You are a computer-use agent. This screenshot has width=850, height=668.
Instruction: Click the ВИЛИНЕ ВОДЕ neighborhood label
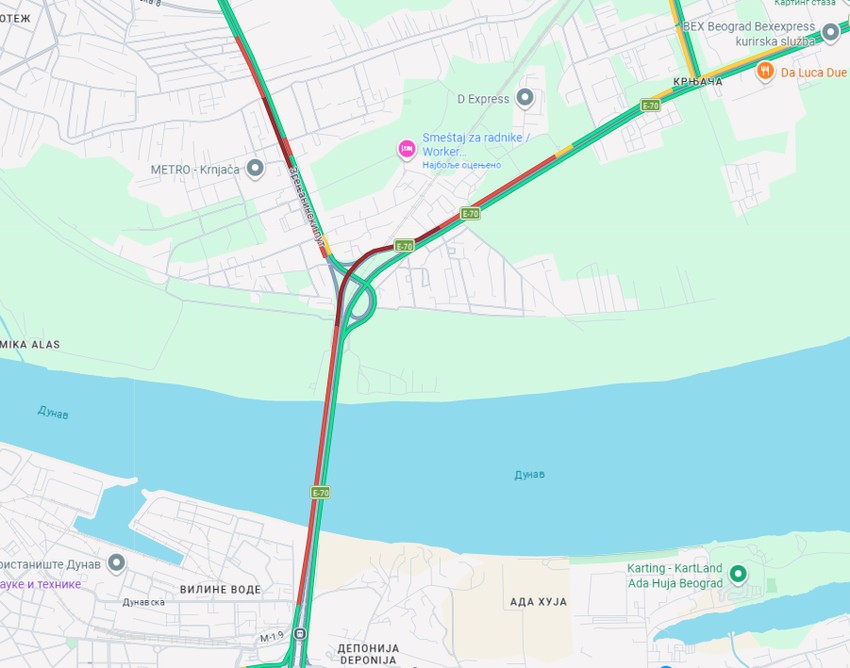(x=220, y=589)
